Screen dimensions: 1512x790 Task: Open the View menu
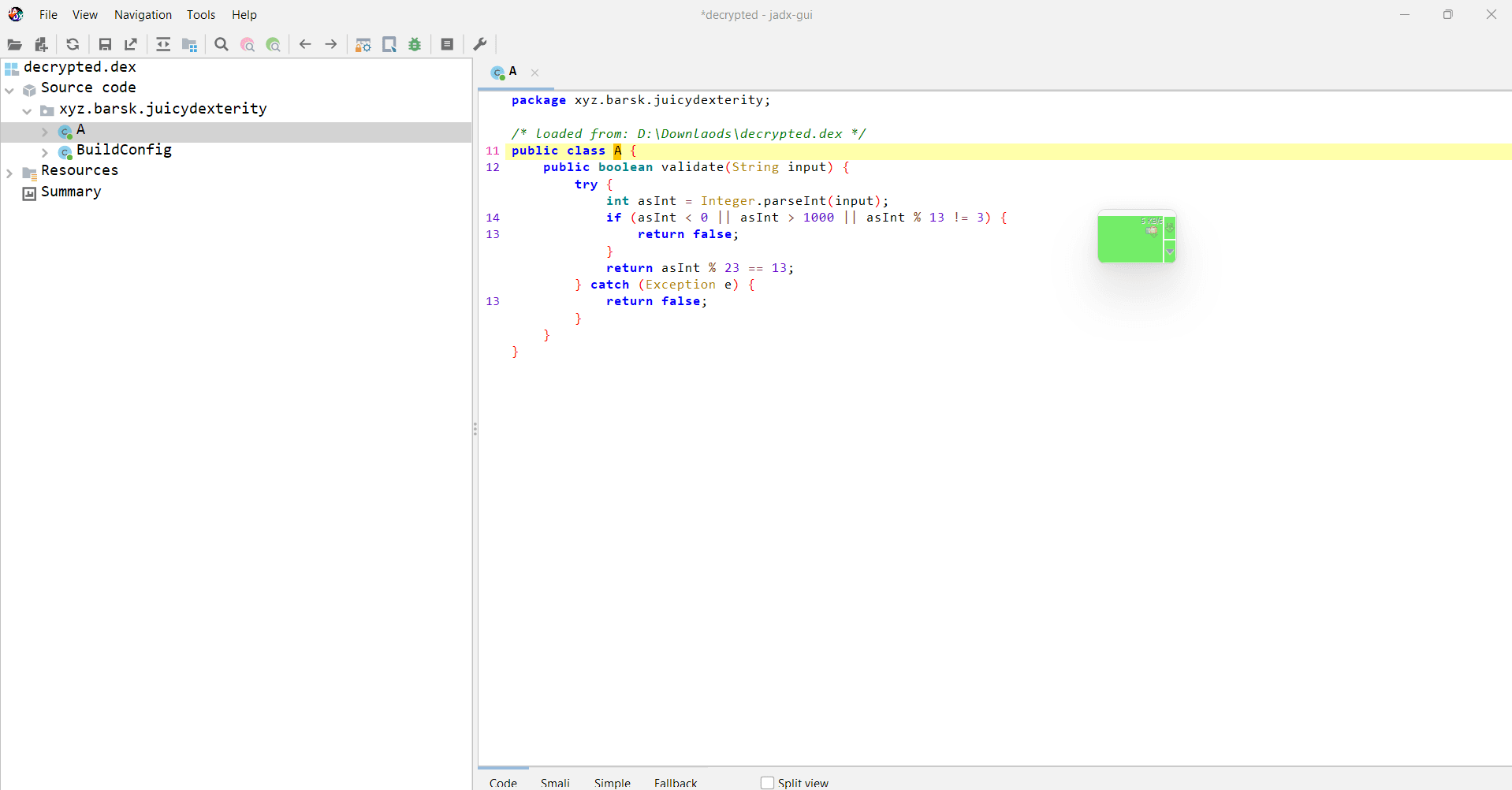click(x=84, y=15)
